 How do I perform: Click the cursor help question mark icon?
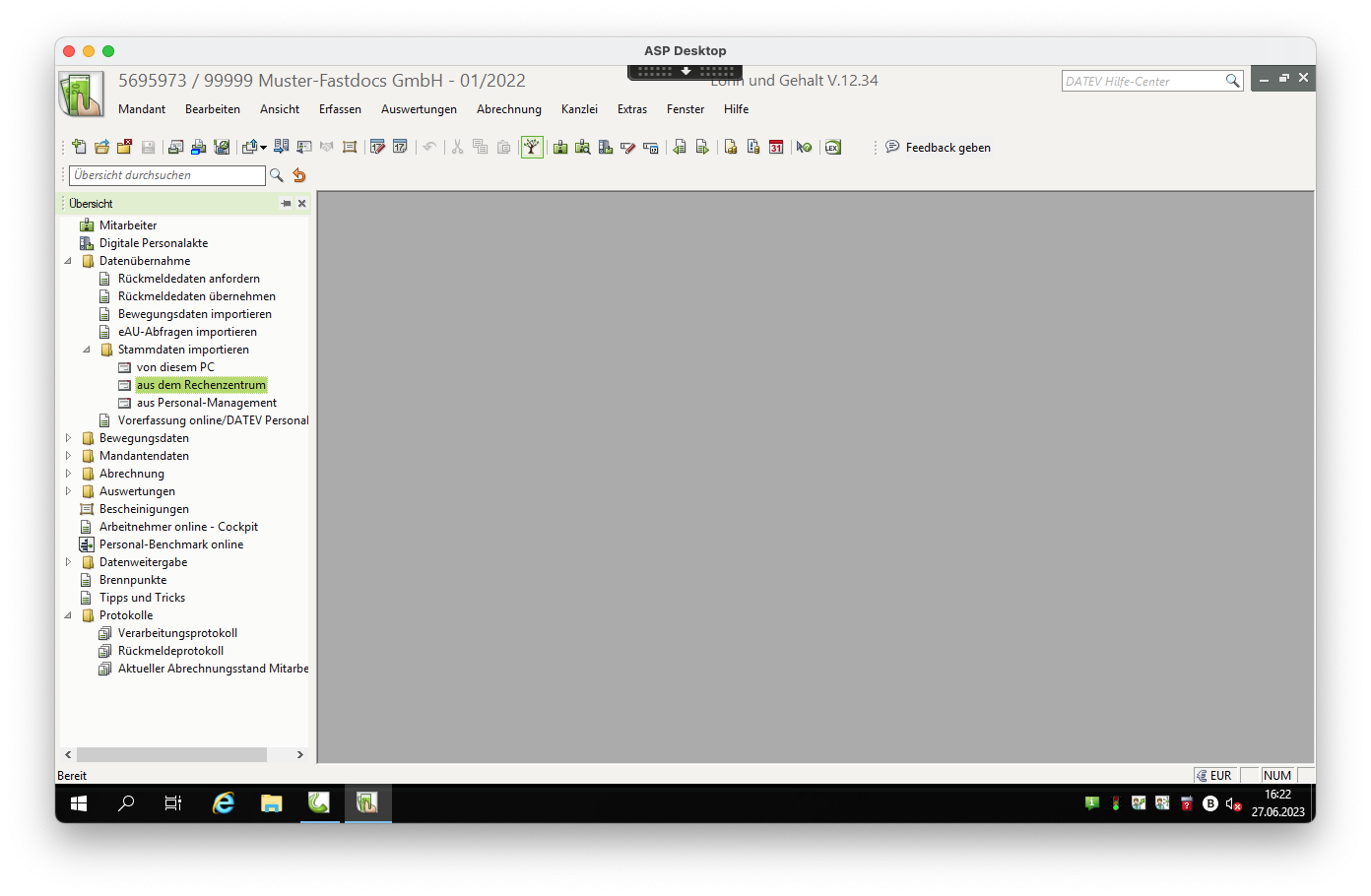pyautogui.click(x=805, y=147)
